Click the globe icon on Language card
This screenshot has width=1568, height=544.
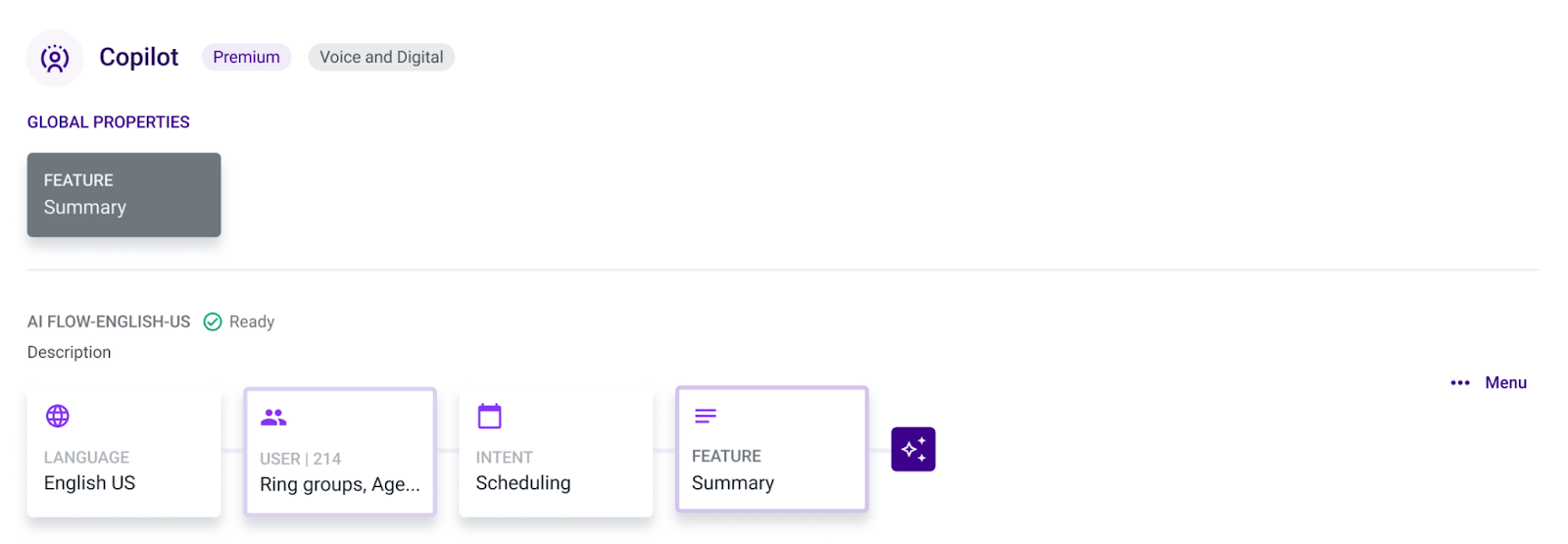[58, 416]
